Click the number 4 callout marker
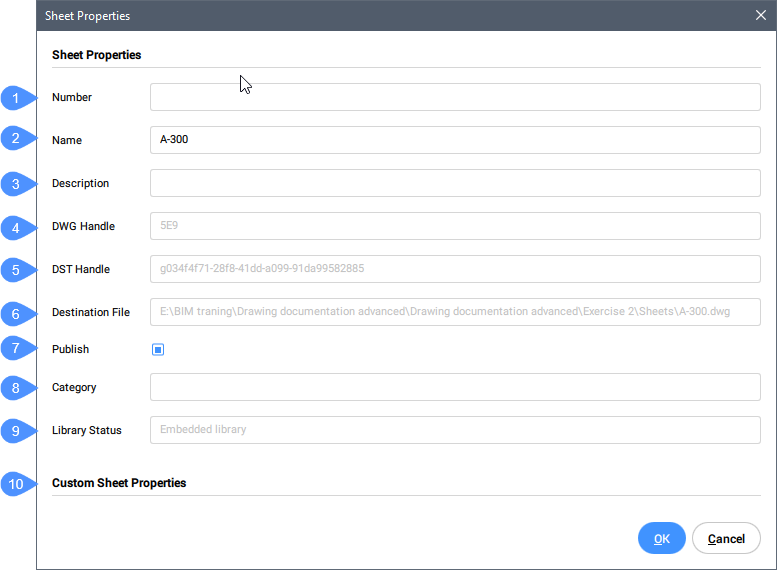777x570 pixels. click(x=17, y=227)
